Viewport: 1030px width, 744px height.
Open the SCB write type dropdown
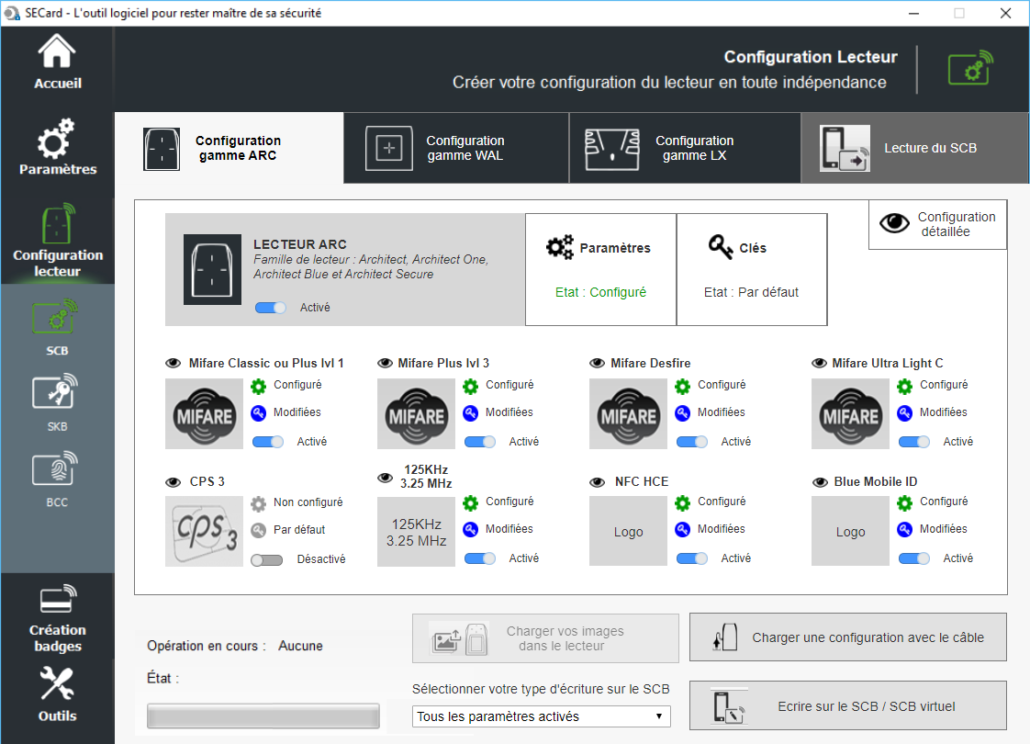pos(541,716)
